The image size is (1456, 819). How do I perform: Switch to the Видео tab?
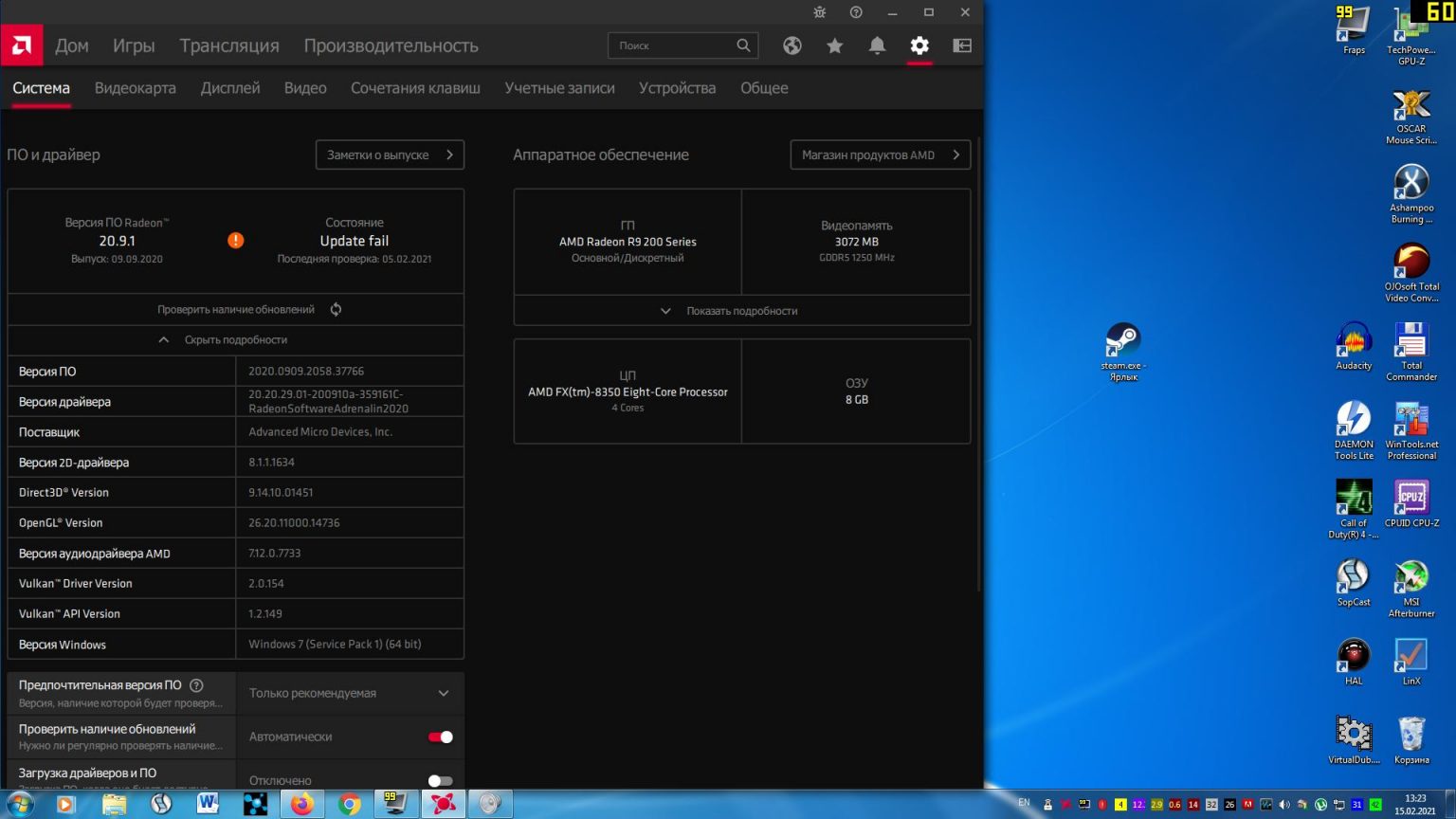tap(305, 87)
